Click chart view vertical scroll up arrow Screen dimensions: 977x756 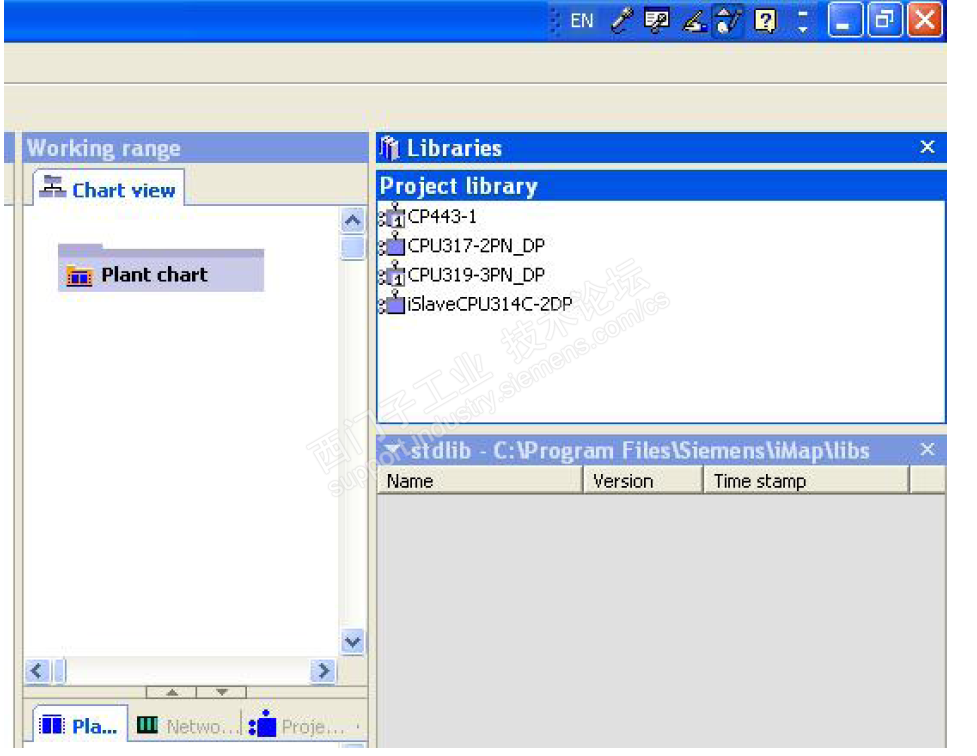(x=353, y=220)
